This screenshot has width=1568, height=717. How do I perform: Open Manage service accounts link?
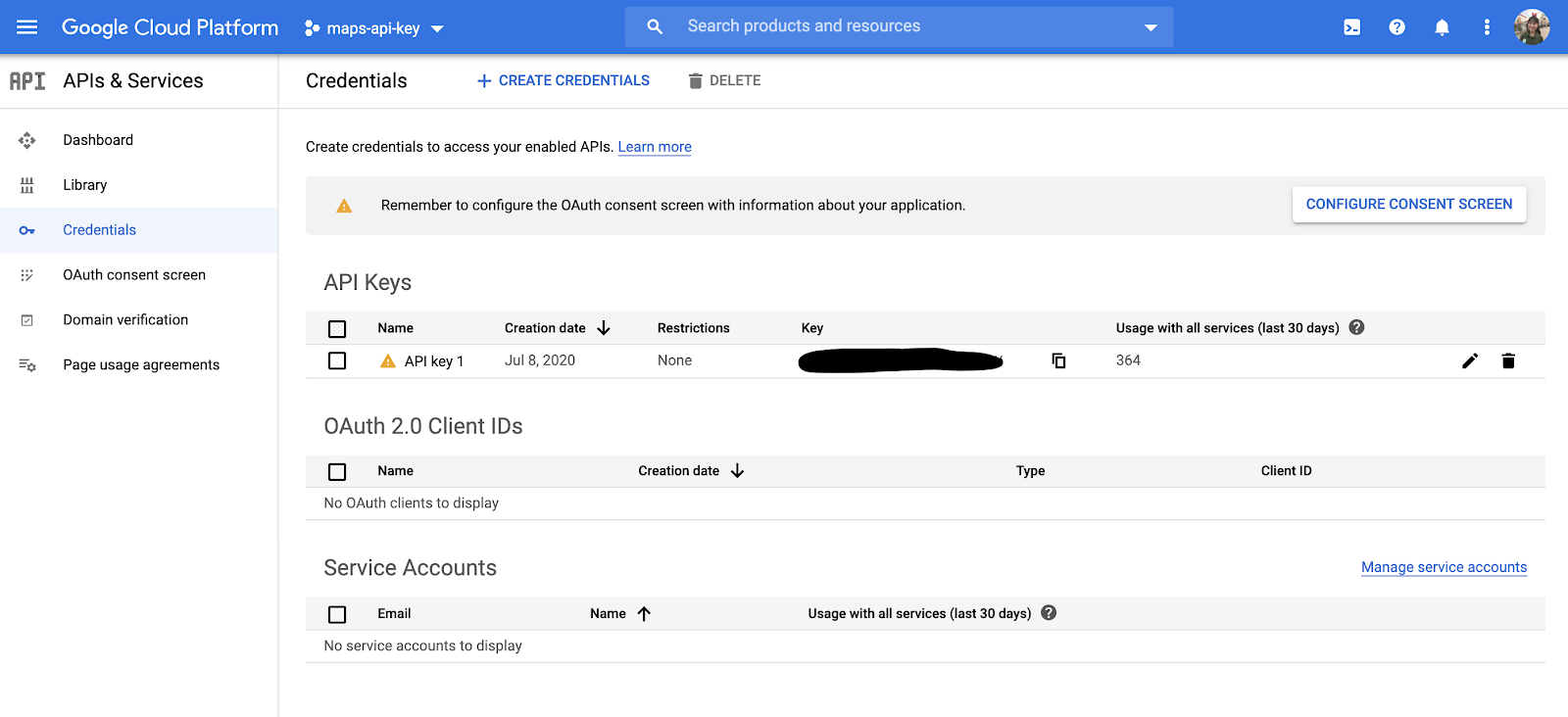point(1444,567)
